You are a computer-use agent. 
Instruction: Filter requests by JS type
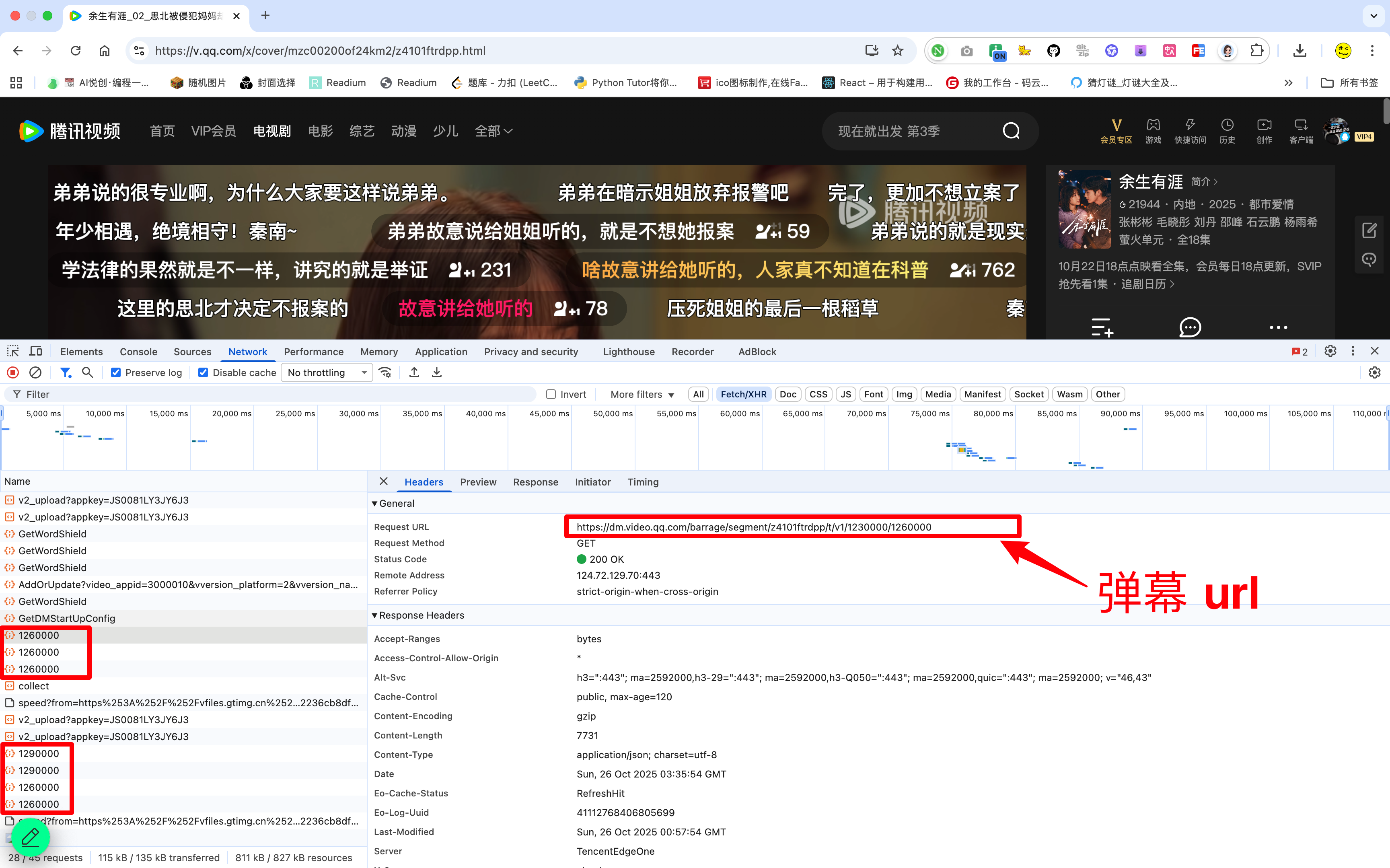point(846,395)
